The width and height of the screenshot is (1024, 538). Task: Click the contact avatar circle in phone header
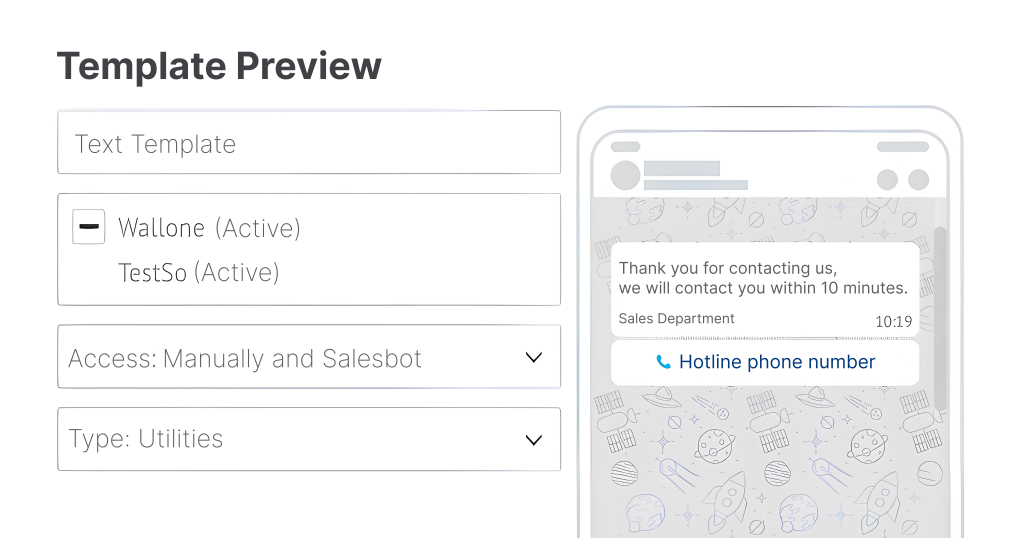pyautogui.click(x=625, y=176)
